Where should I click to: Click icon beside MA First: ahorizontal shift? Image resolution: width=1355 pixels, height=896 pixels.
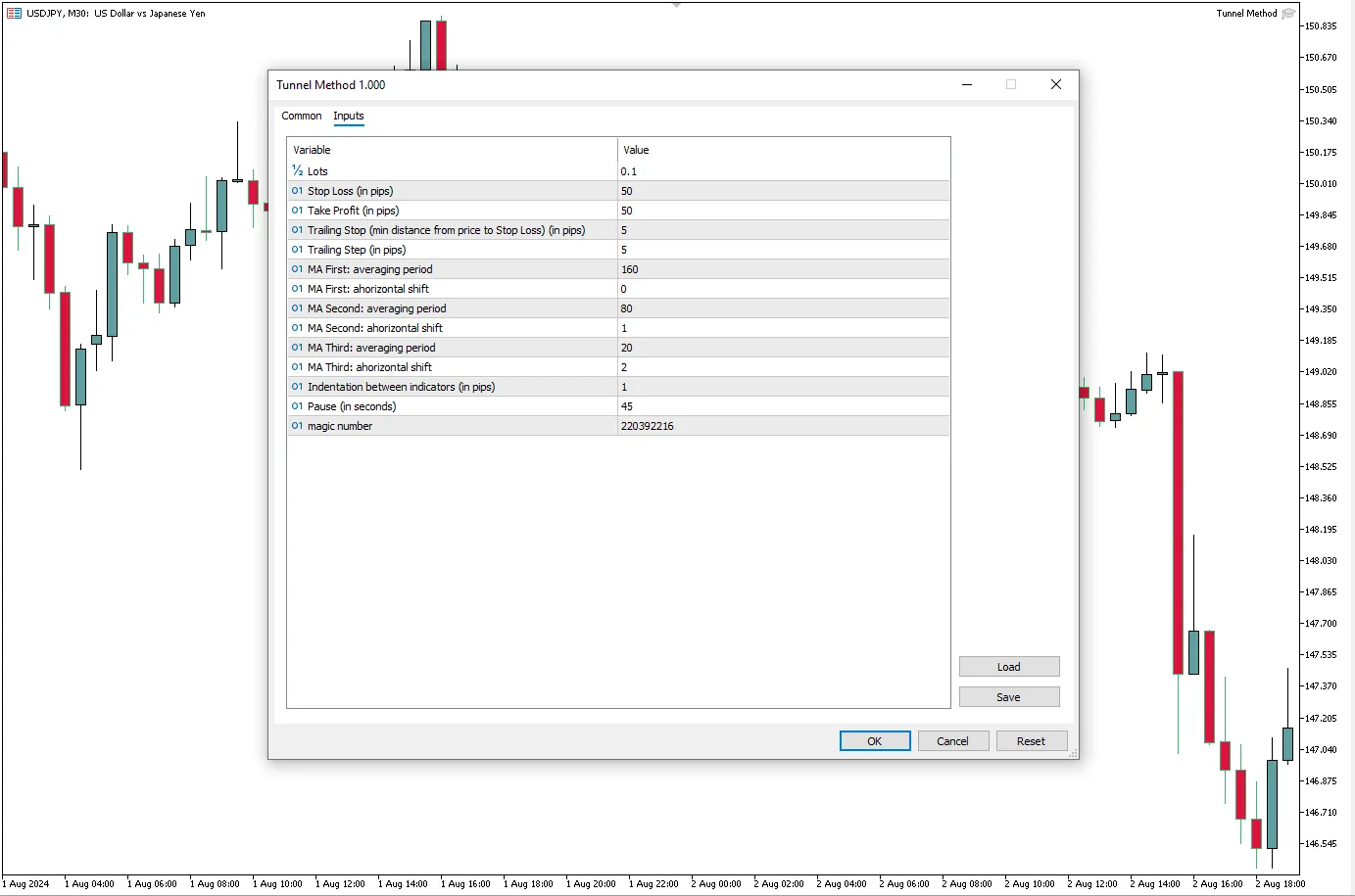[x=297, y=289]
